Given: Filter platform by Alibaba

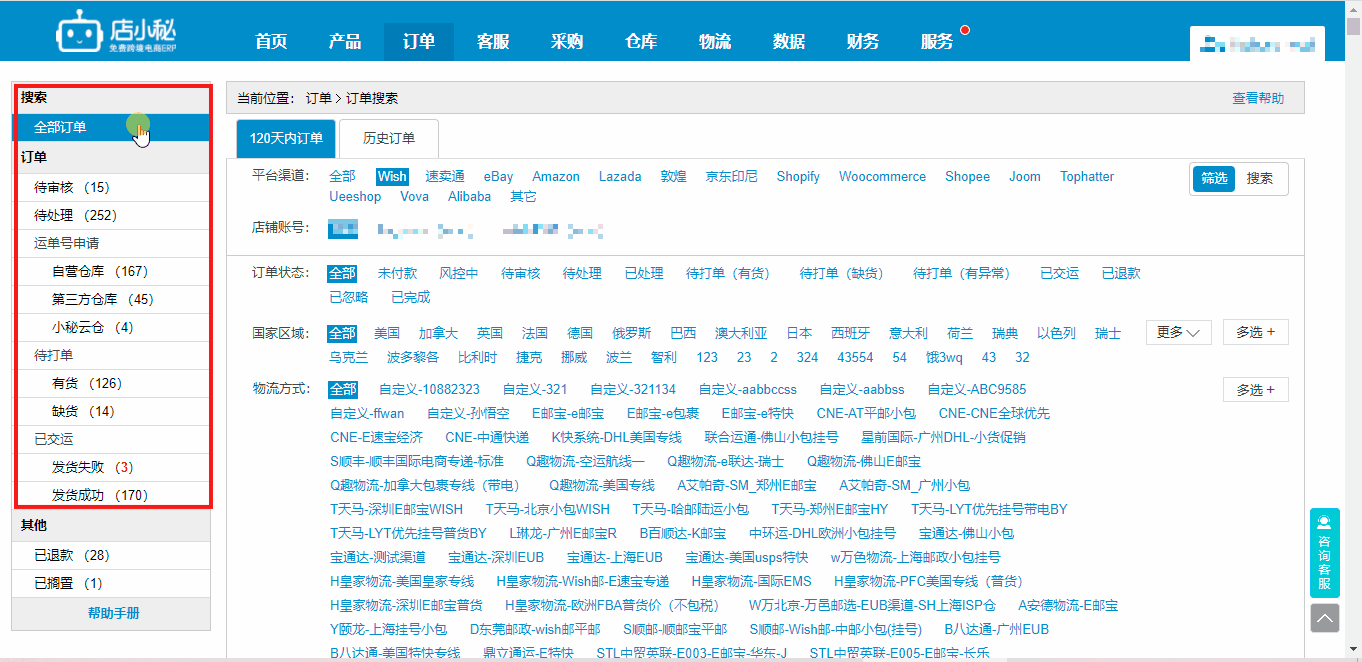Looking at the screenshot, I should 469,196.
